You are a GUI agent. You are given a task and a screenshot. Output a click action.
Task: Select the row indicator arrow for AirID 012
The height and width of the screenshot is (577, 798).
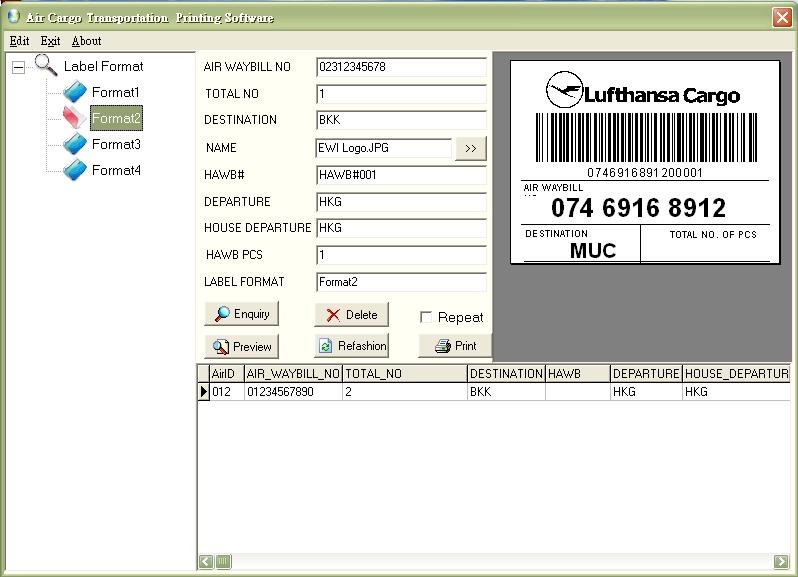click(x=204, y=391)
